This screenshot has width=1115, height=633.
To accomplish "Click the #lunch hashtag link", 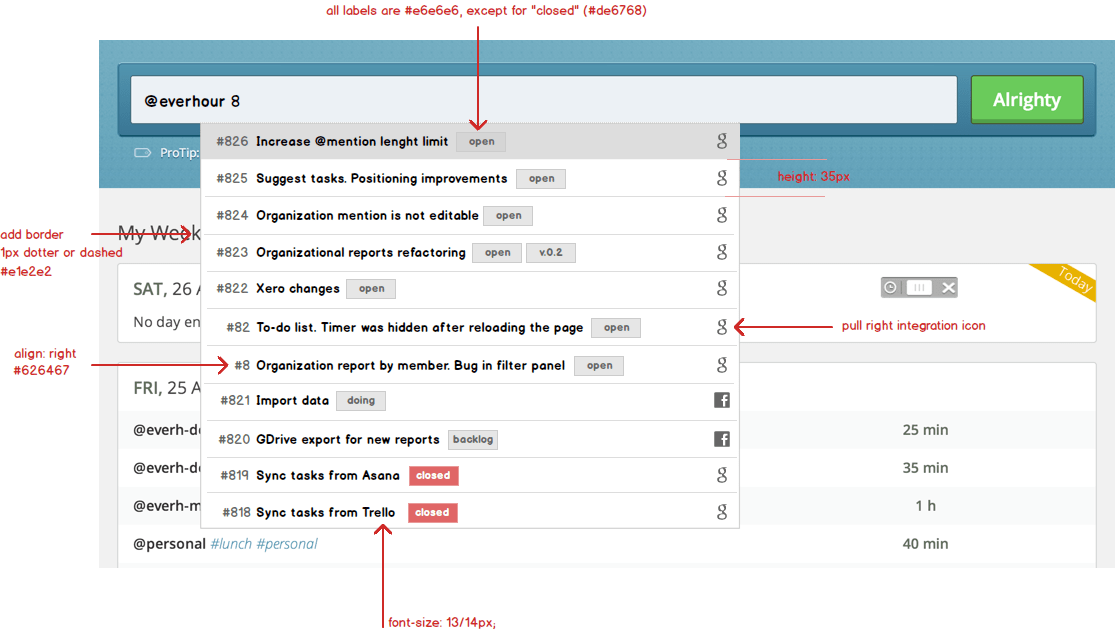I will (231, 544).
